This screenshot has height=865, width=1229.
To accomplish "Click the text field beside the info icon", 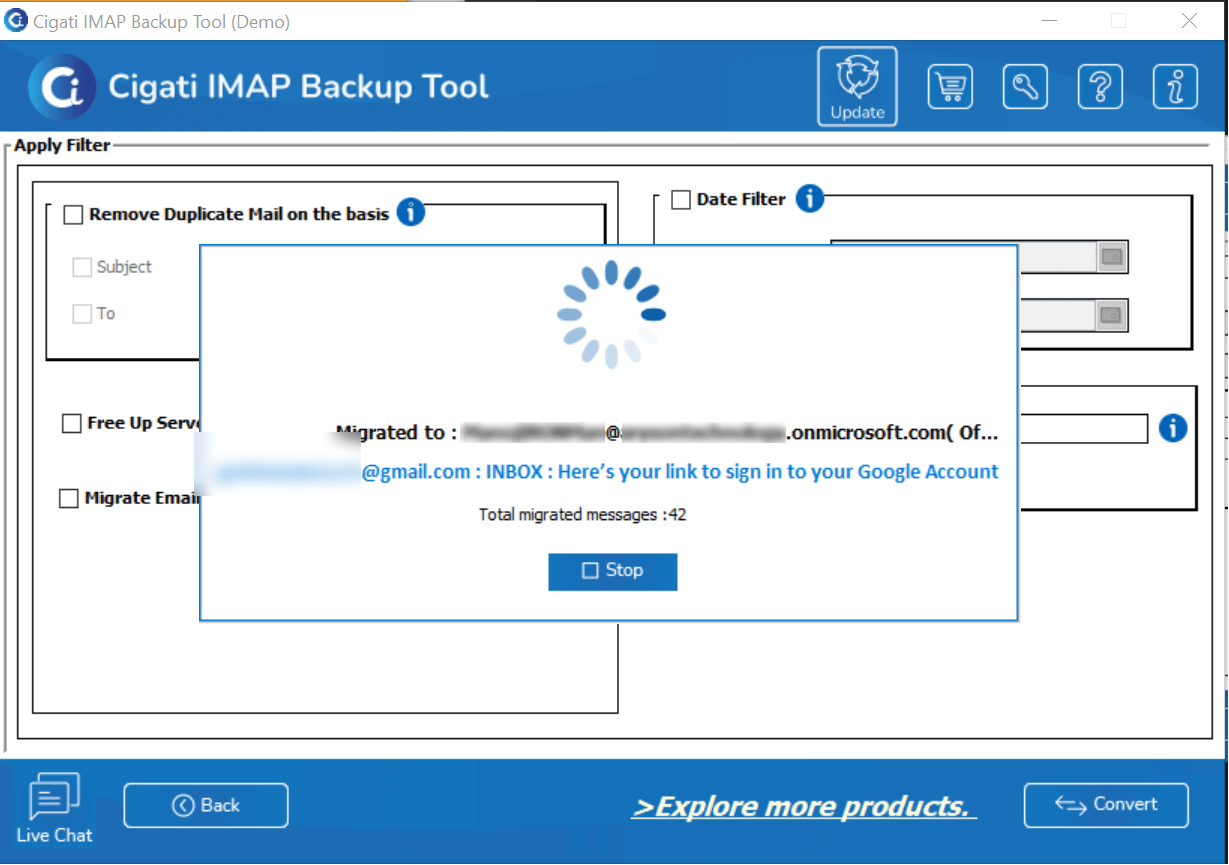I will [1082, 429].
